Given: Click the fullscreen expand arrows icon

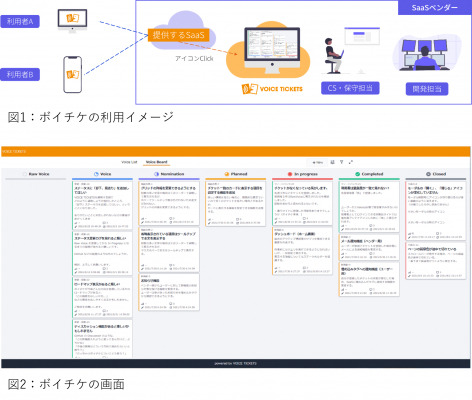Looking at the screenshot, I should [350, 162].
